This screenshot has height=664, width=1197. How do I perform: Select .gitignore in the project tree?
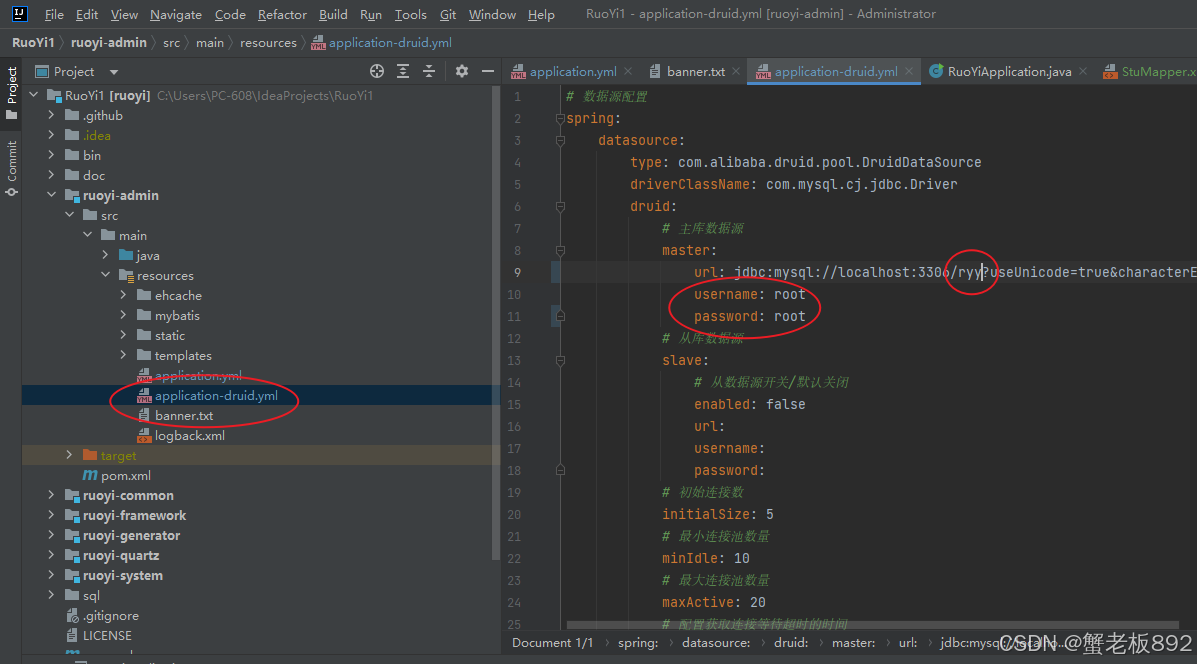(110, 615)
